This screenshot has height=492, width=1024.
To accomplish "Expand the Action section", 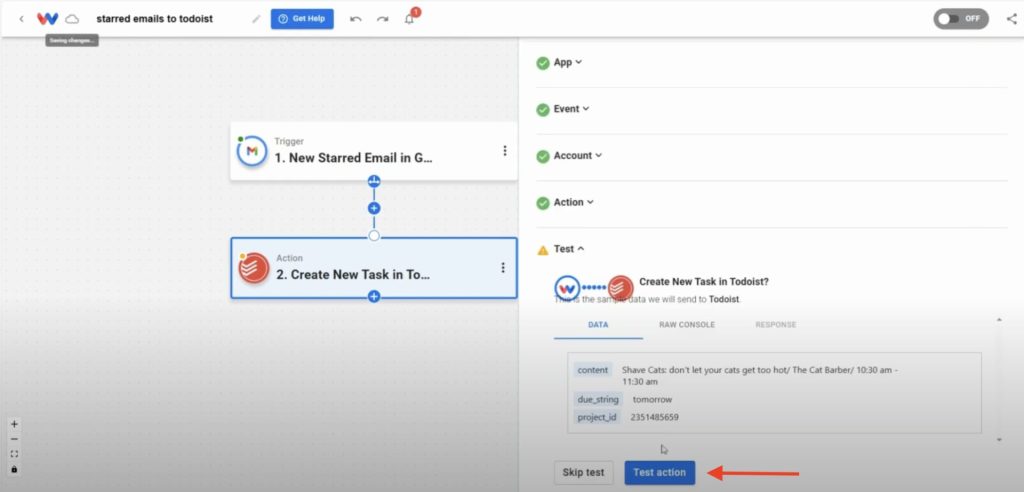I will click(x=573, y=203).
